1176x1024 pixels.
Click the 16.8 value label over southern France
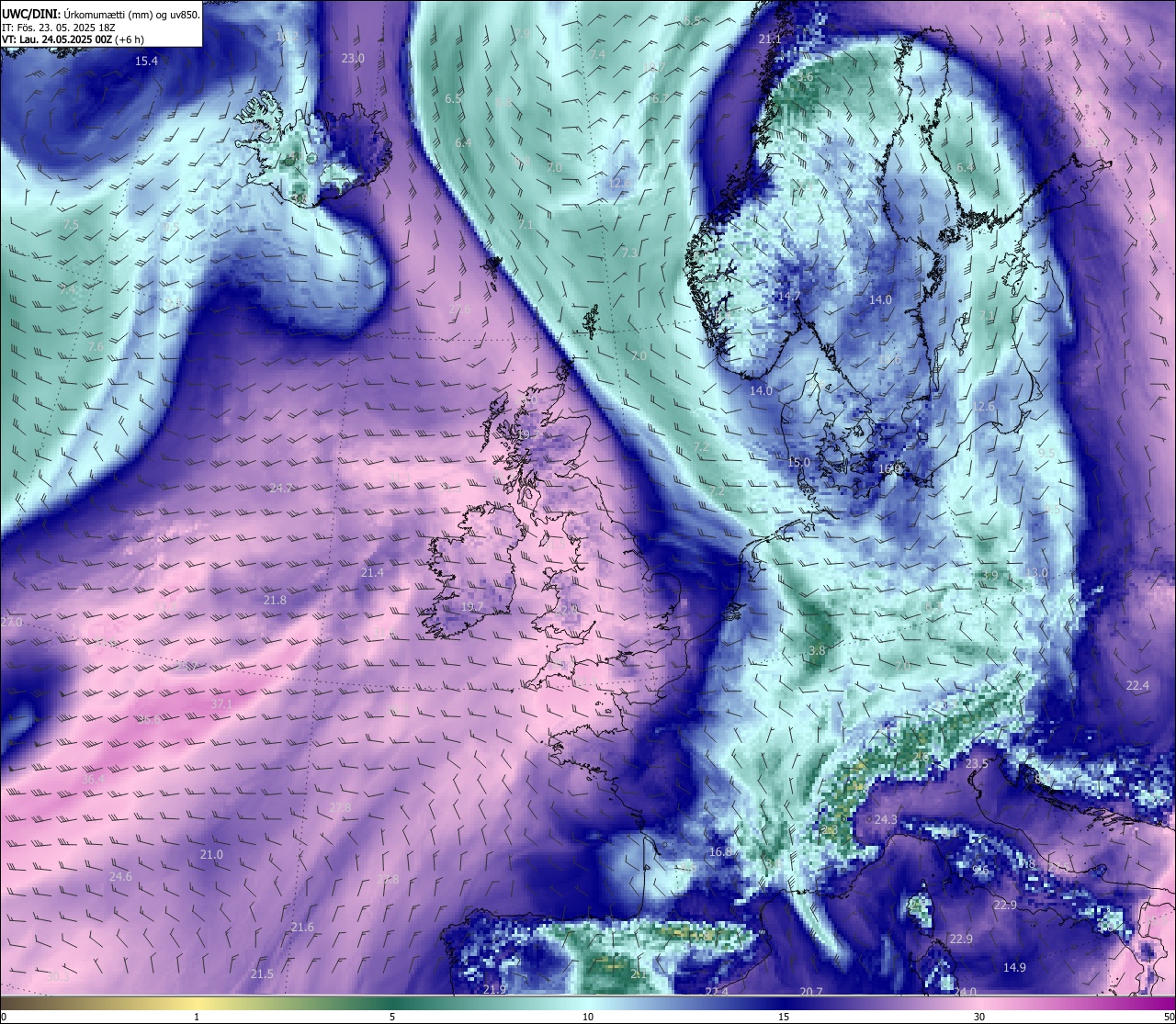coord(721,851)
